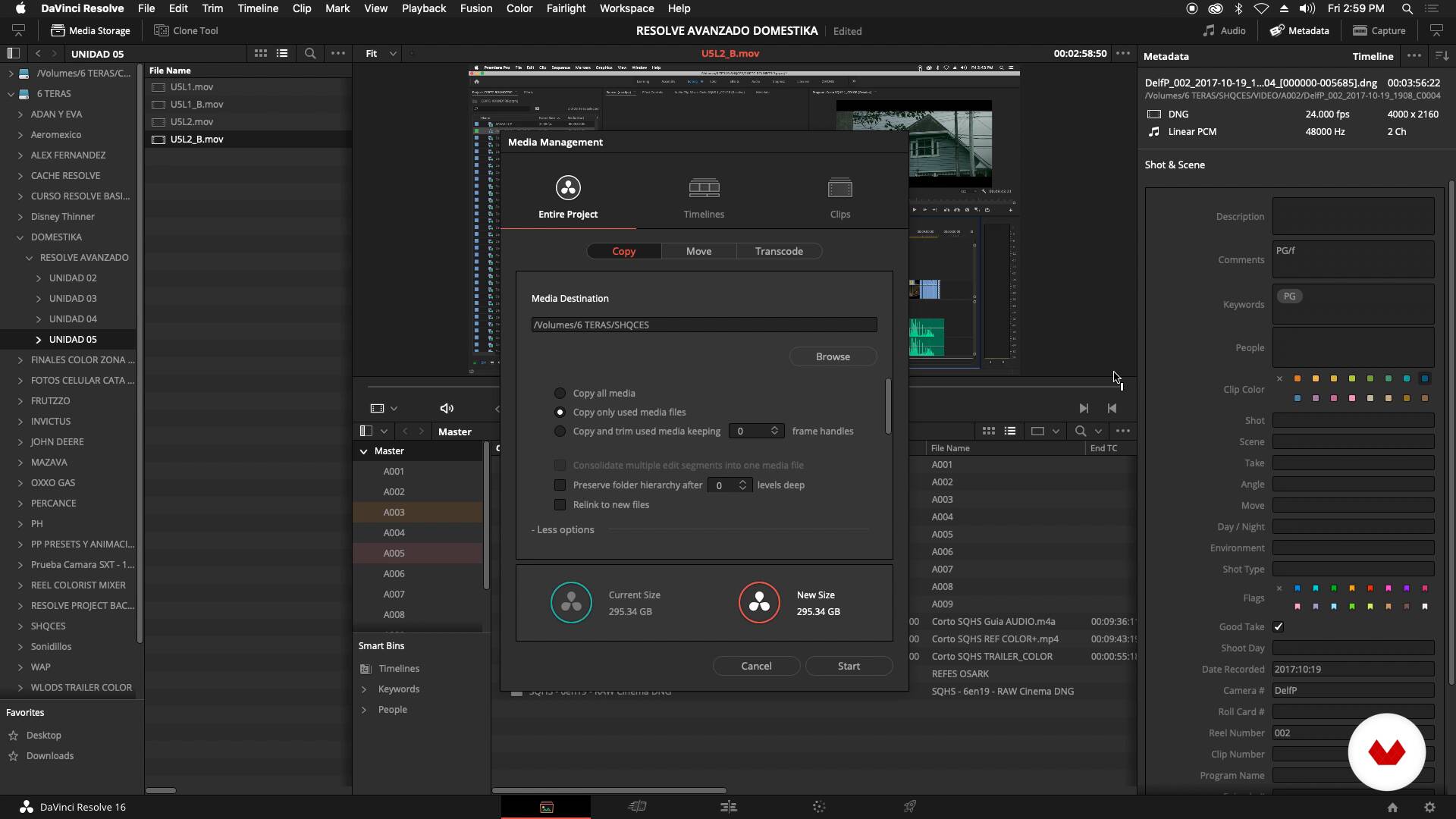This screenshot has width=1456, height=819.
Task: Open macOS Spotlight search
Action: pos(1407,8)
